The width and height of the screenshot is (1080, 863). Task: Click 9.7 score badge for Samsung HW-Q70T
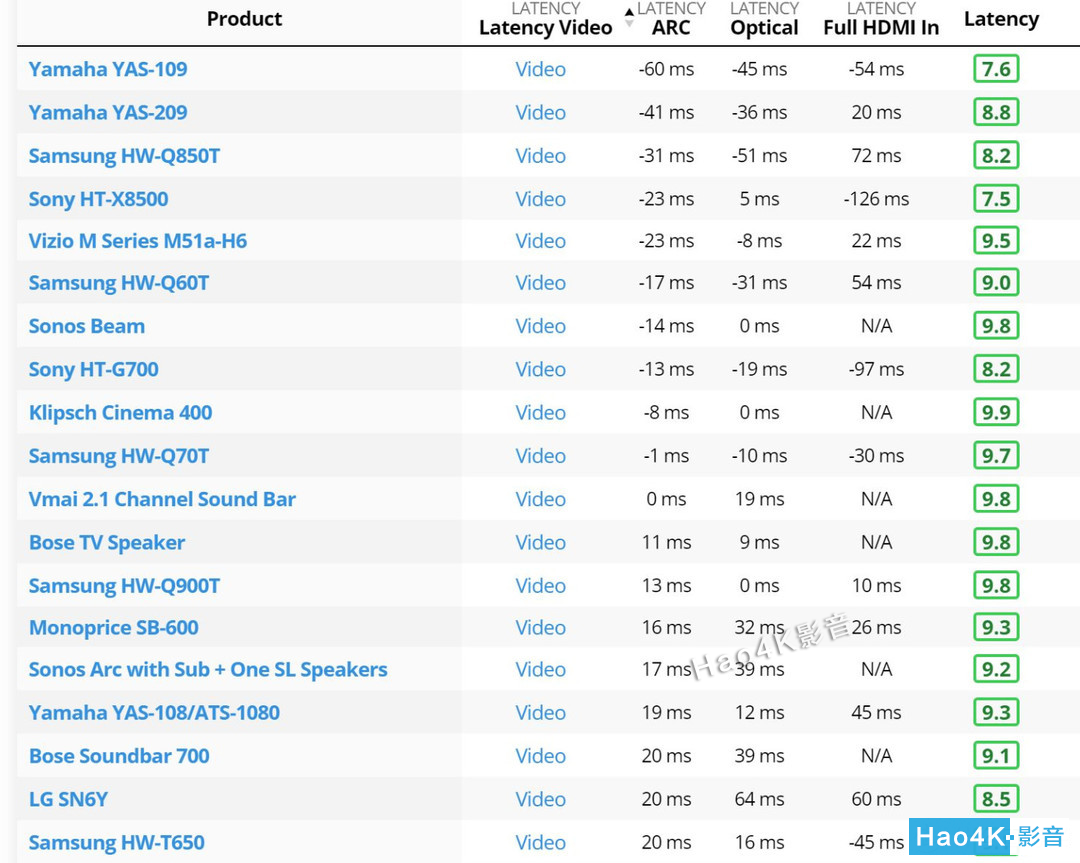[996, 456]
